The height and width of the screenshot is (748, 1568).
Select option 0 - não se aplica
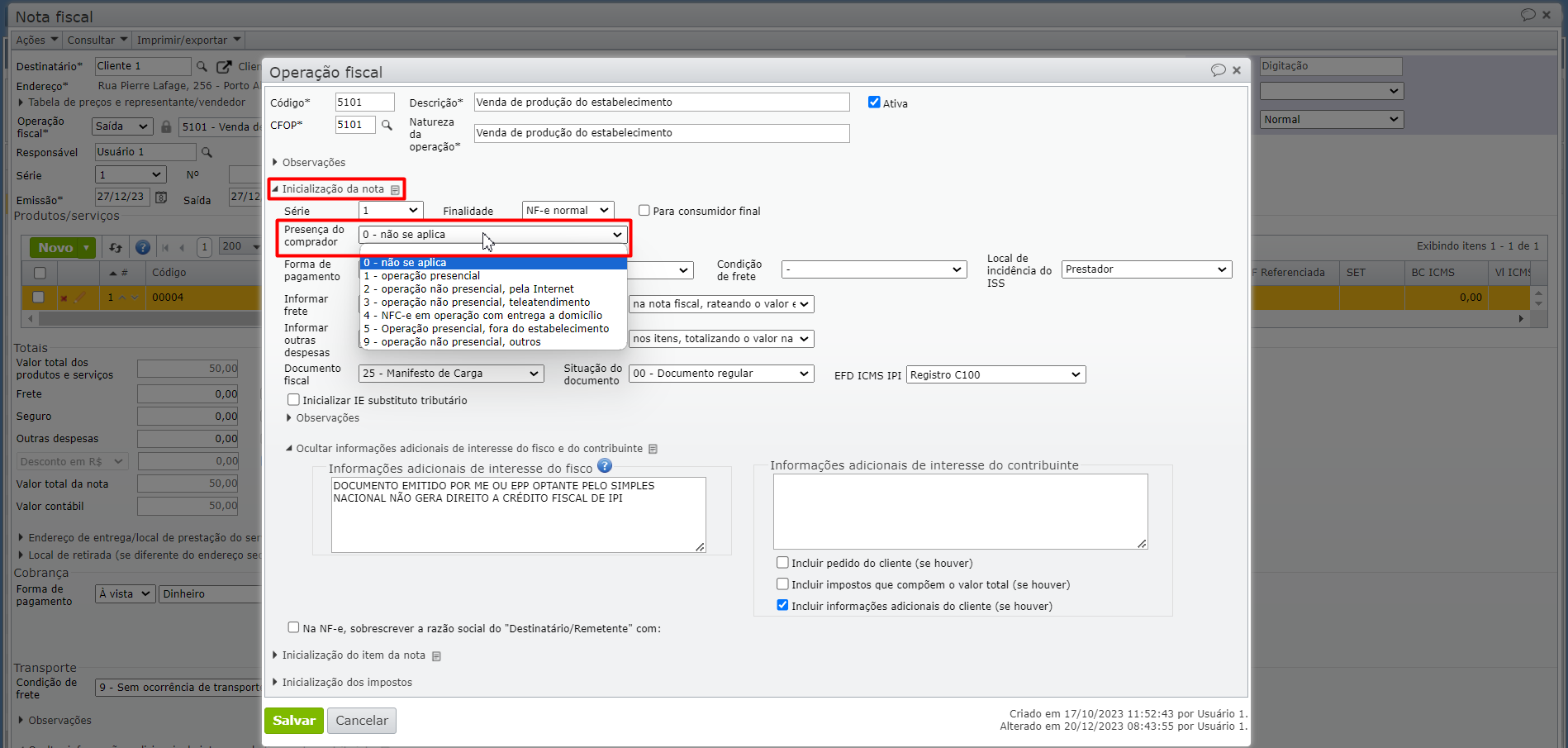coord(493,263)
